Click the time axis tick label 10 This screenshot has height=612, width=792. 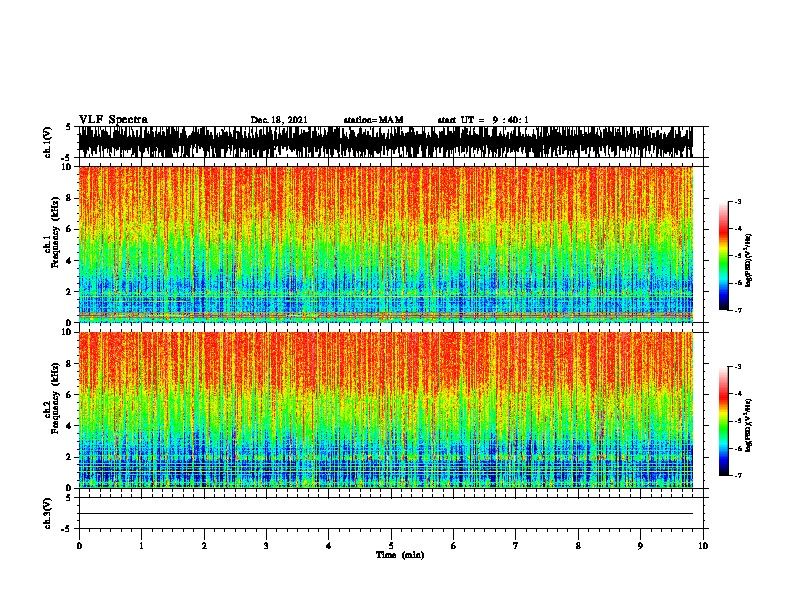click(703, 545)
